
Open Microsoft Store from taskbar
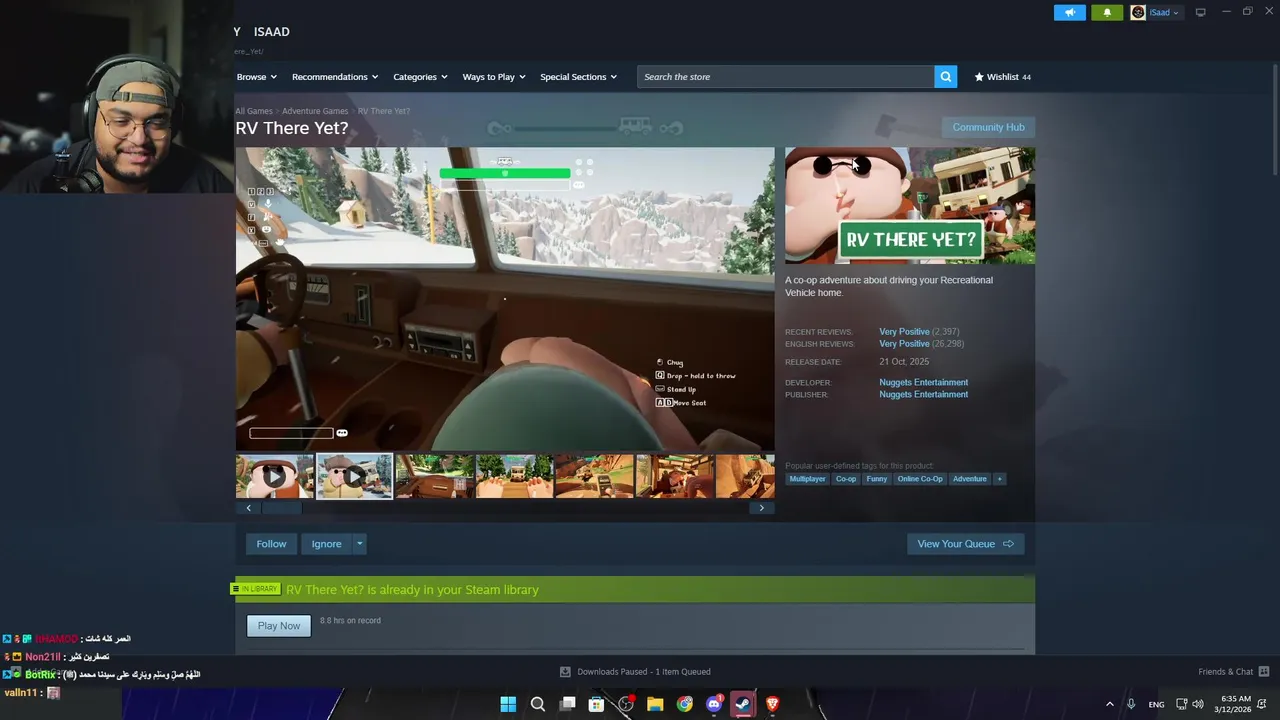(596, 704)
